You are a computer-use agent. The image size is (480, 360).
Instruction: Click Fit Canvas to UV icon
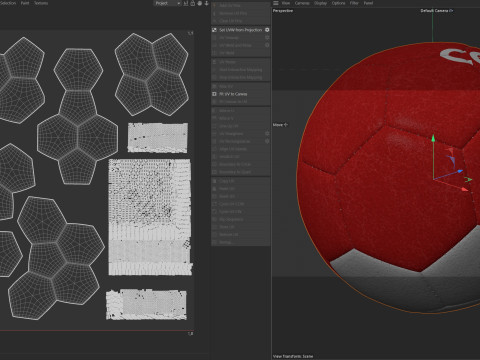click(214, 102)
